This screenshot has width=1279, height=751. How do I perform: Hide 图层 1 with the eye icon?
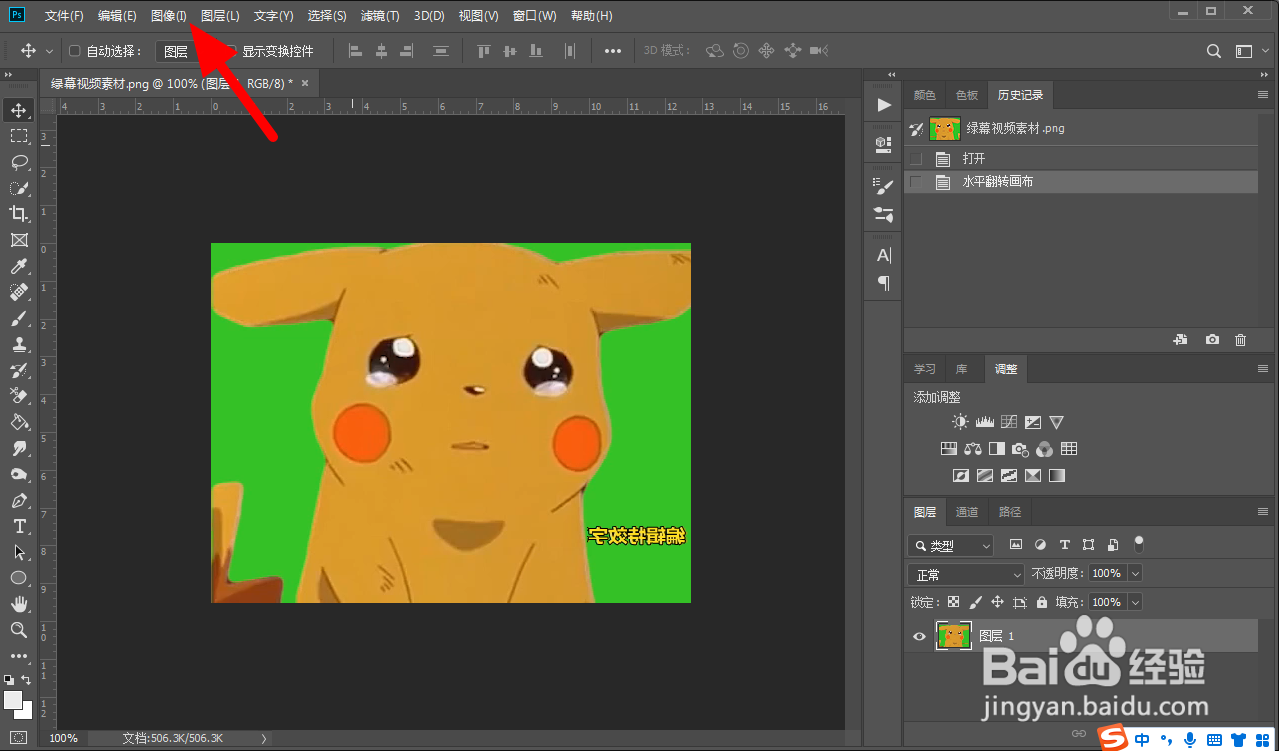tap(919, 636)
